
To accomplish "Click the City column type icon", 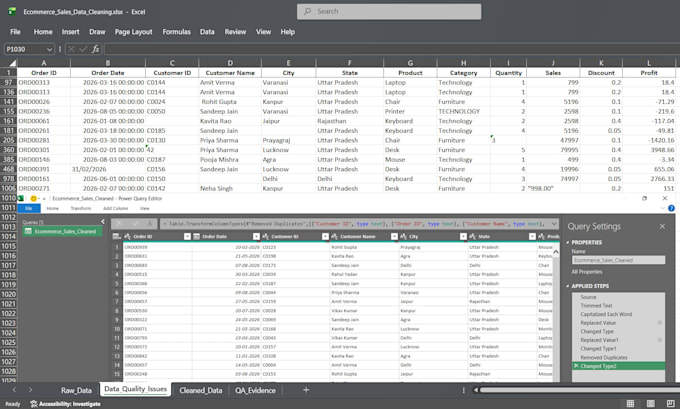I will coord(404,236).
